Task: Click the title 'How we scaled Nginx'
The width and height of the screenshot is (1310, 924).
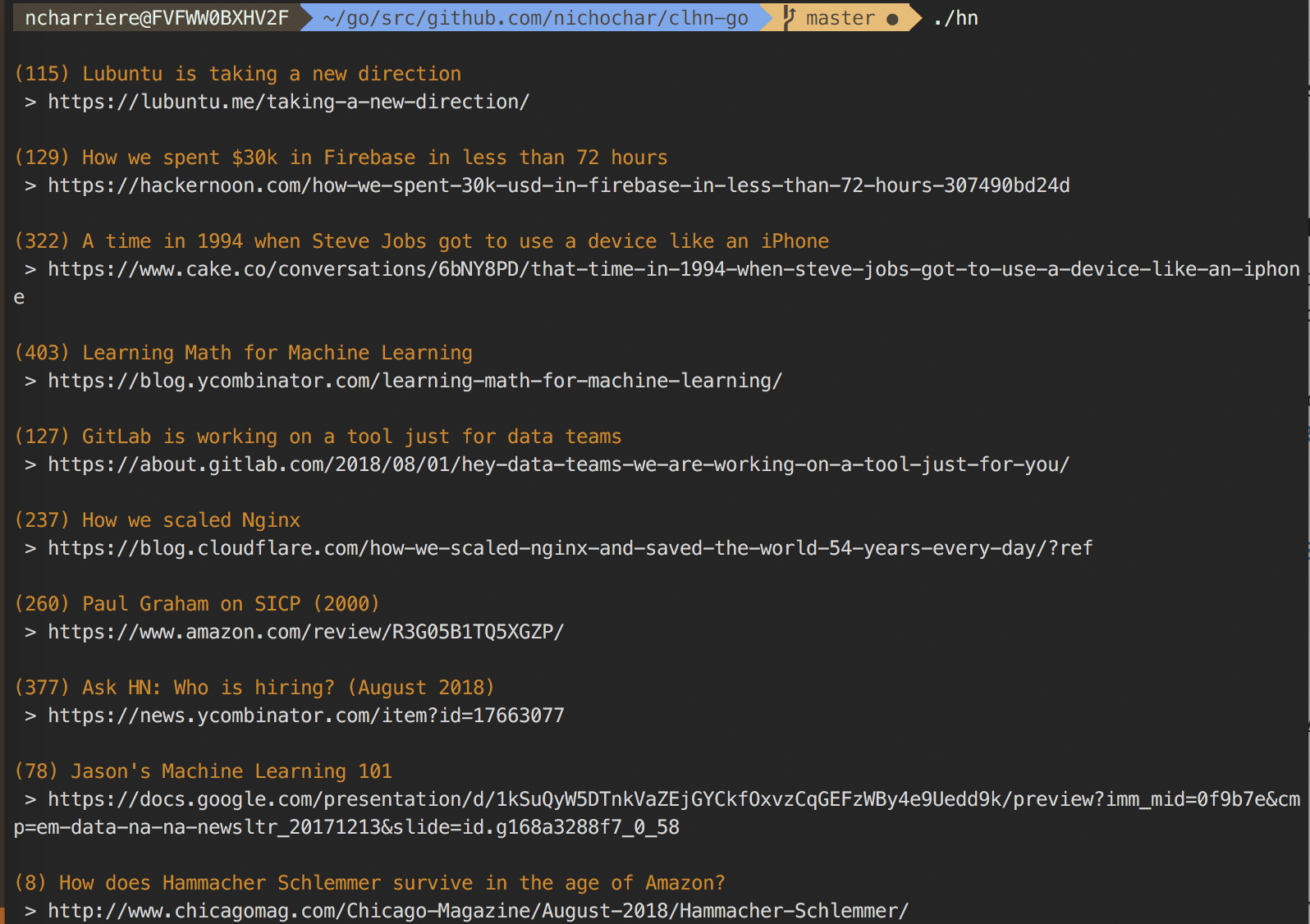Action: pyautogui.click(x=191, y=520)
